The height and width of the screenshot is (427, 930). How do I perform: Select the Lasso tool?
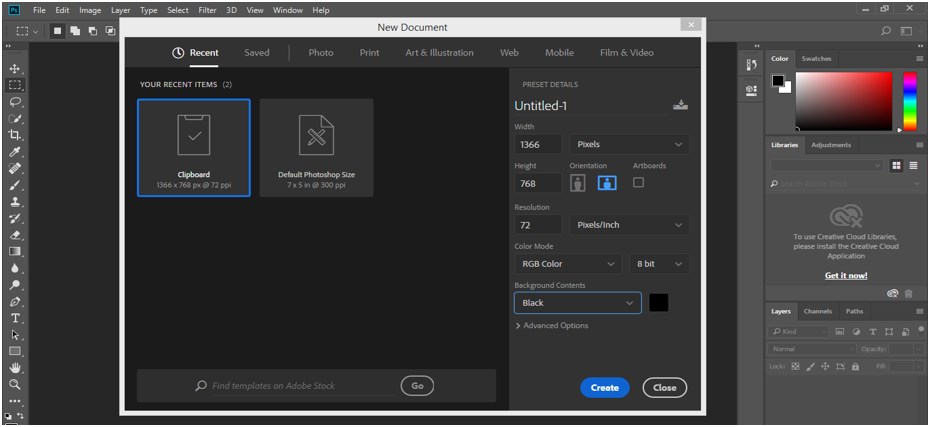(x=15, y=101)
